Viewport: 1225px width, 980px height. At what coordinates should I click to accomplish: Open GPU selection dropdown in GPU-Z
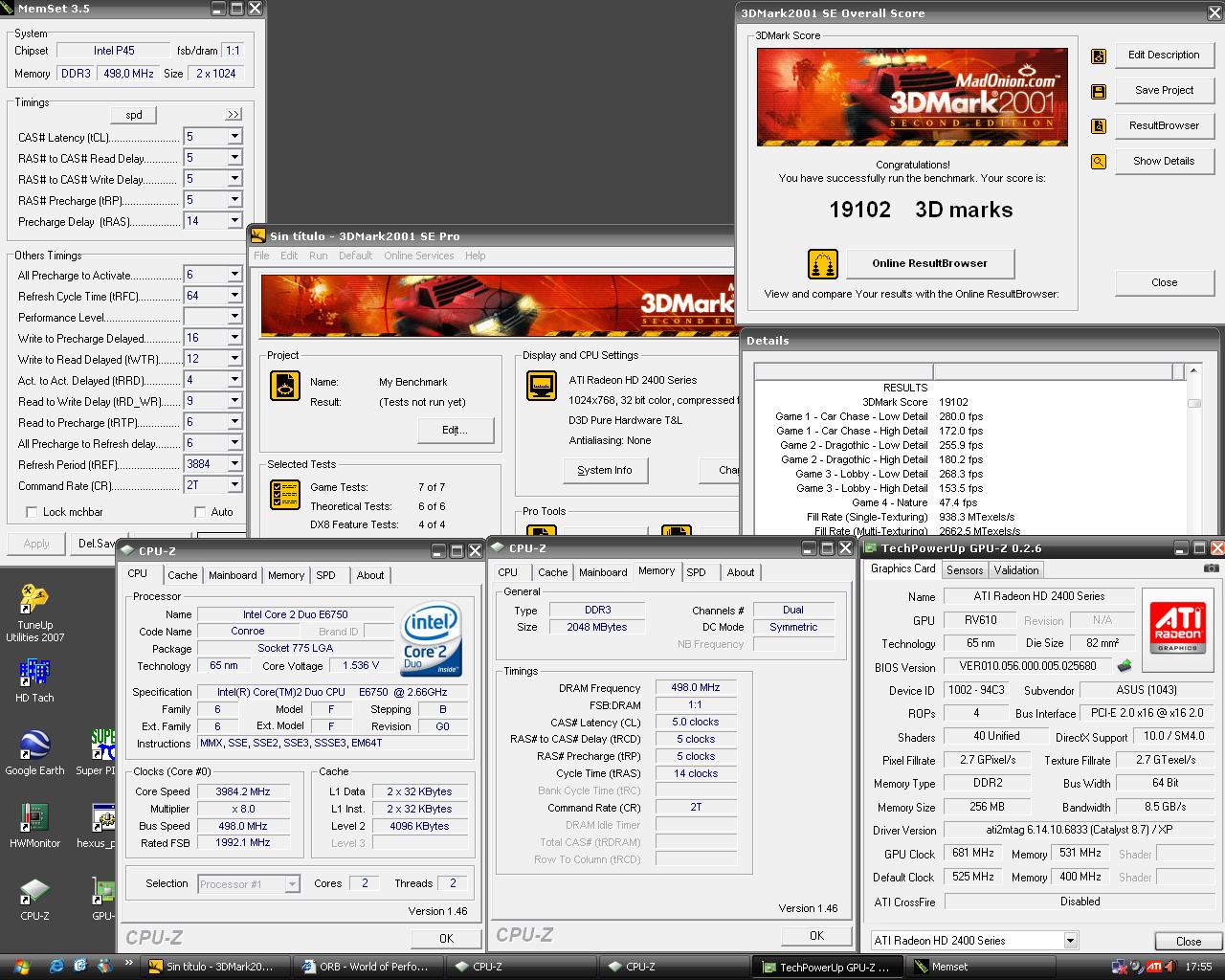tap(1071, 941)
